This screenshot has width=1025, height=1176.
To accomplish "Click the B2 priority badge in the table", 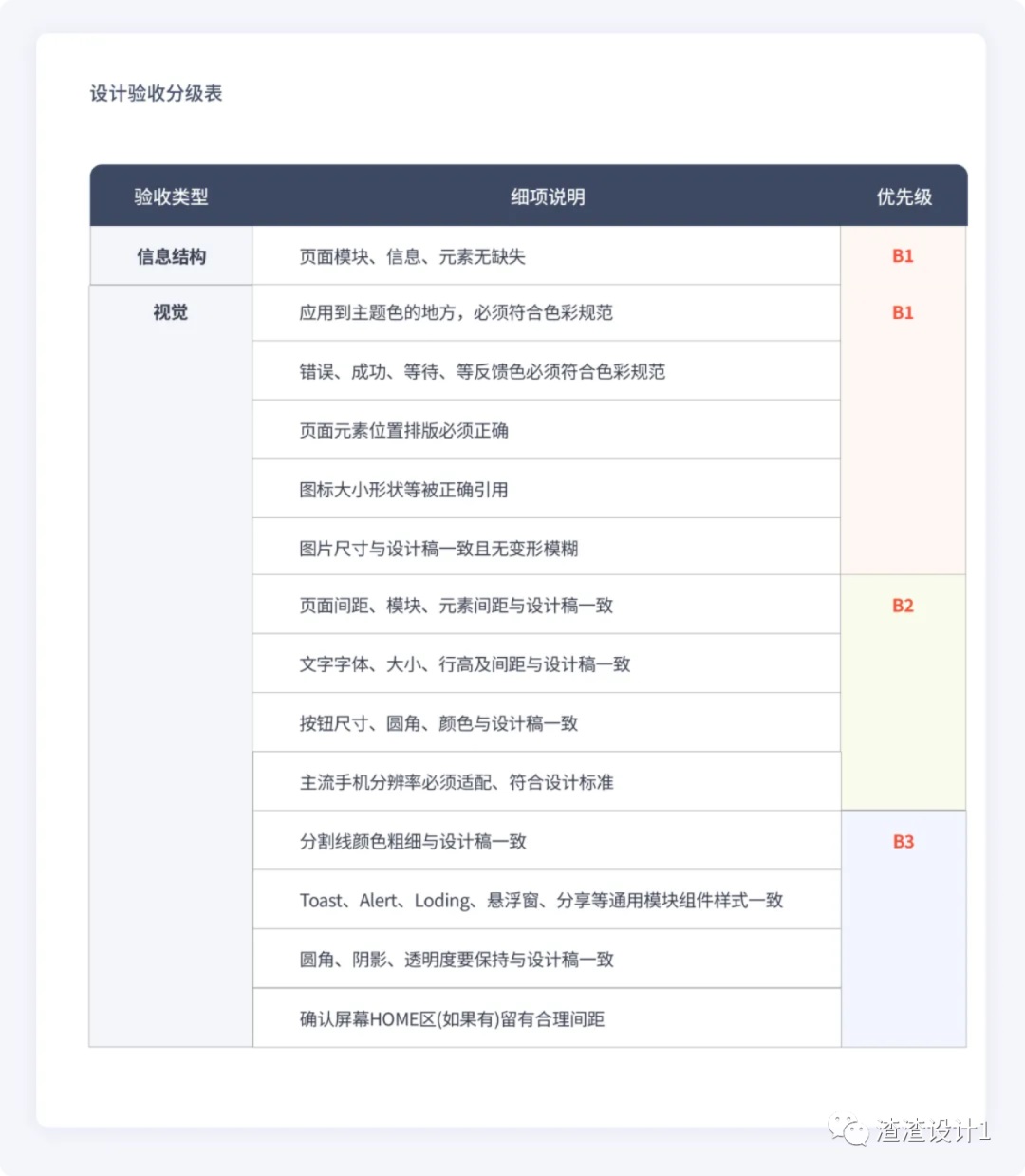I will pyautogui.click(x=903, y=606).
